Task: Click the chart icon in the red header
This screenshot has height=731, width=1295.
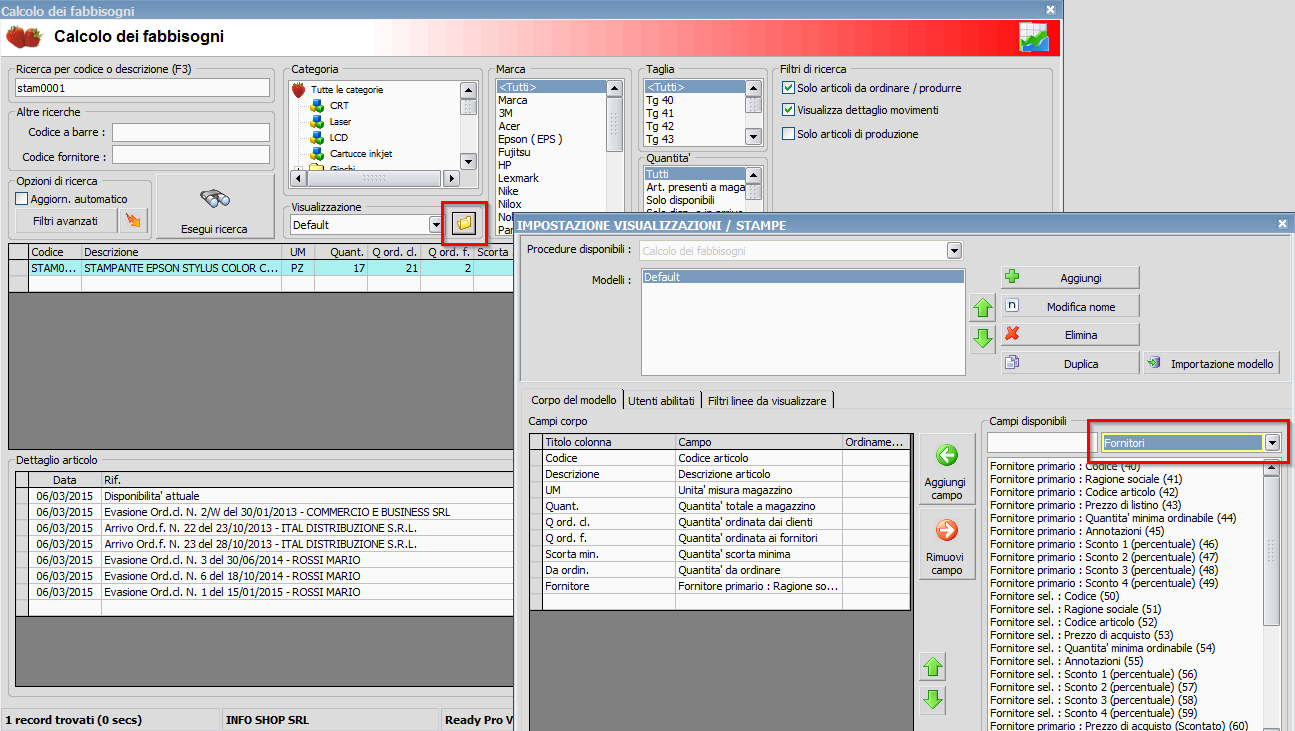Action: (x=1034, y=38)
